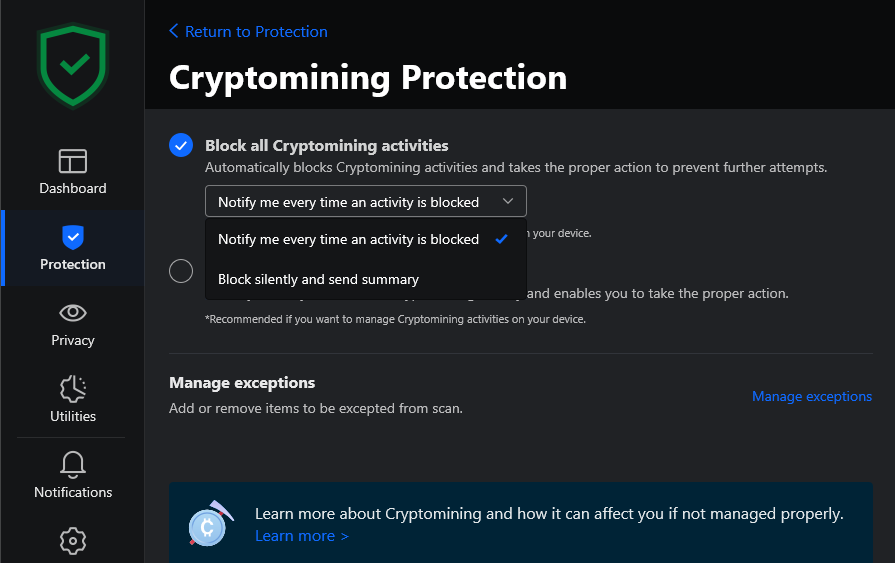Click the Learn more link
The image size is (895, 563).
[x=301, y=536]
